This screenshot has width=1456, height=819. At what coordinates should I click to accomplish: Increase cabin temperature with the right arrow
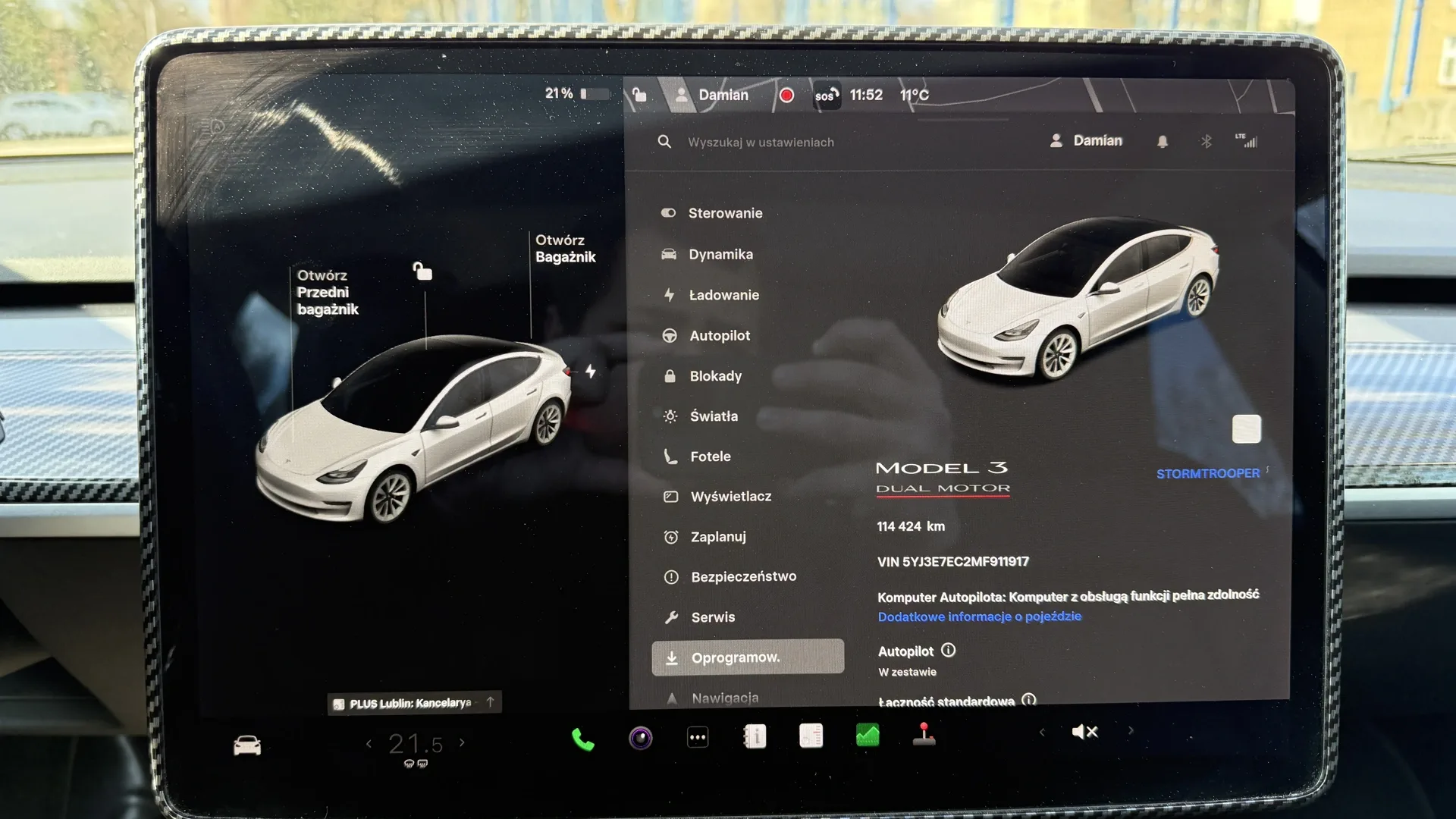pos(462,743)
